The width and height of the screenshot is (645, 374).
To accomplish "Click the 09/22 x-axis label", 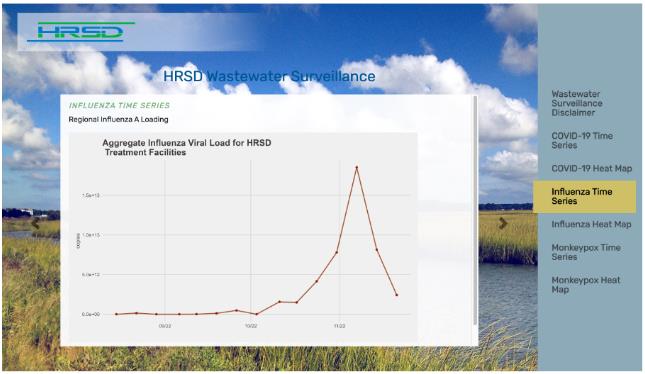I will click(x=165, y=326).
